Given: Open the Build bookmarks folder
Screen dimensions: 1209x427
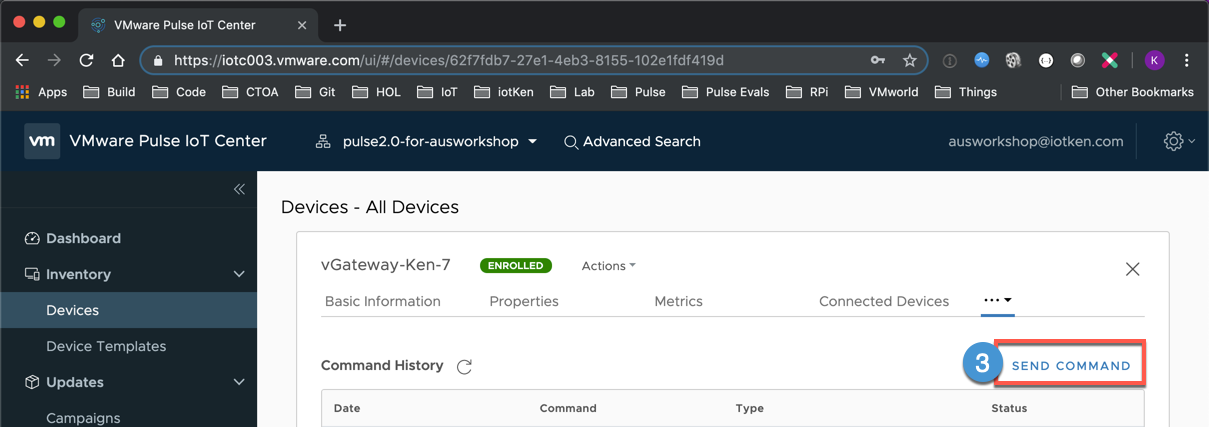Looking at the screenshot, I should click(x=109, y=92).
